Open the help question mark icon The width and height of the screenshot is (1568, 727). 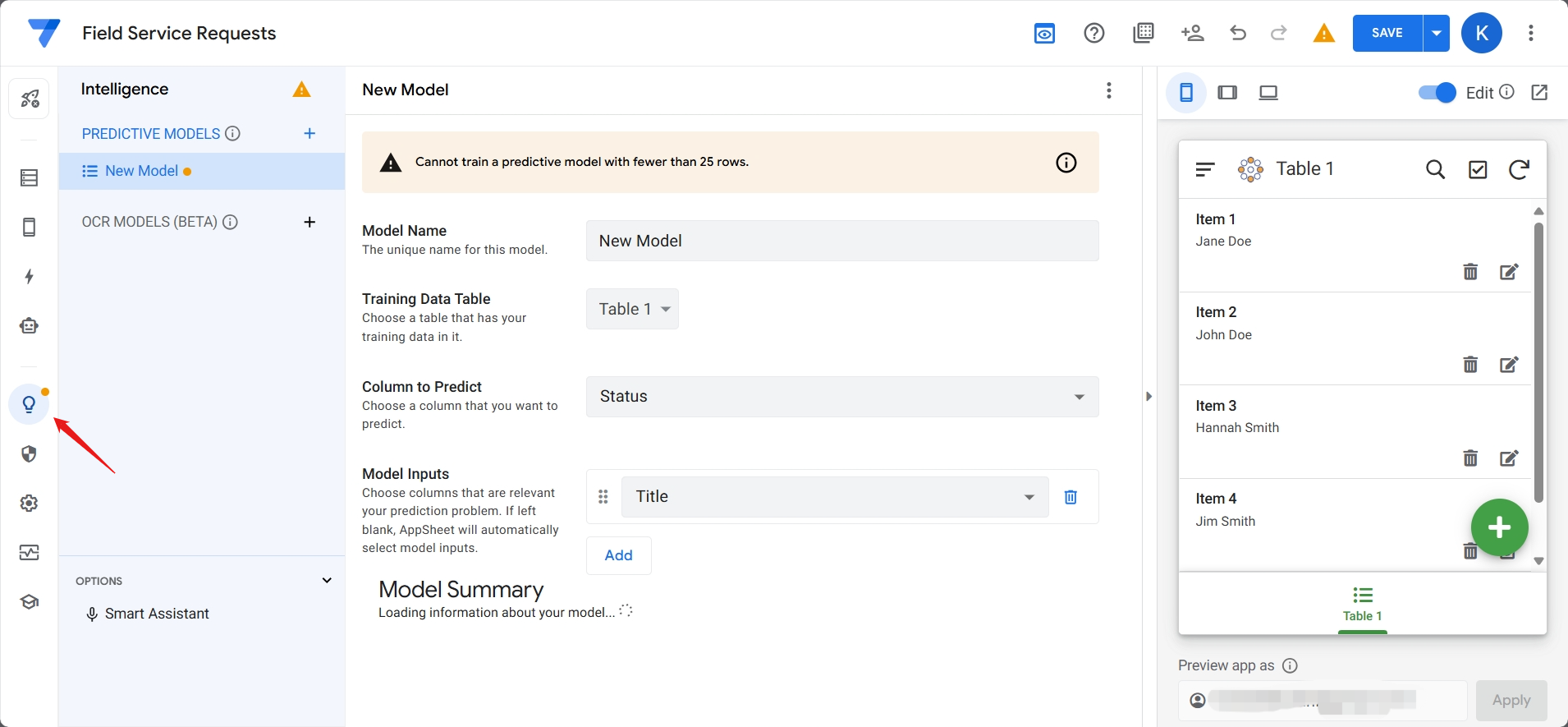pyautogui.click(x=1093, y=33)
